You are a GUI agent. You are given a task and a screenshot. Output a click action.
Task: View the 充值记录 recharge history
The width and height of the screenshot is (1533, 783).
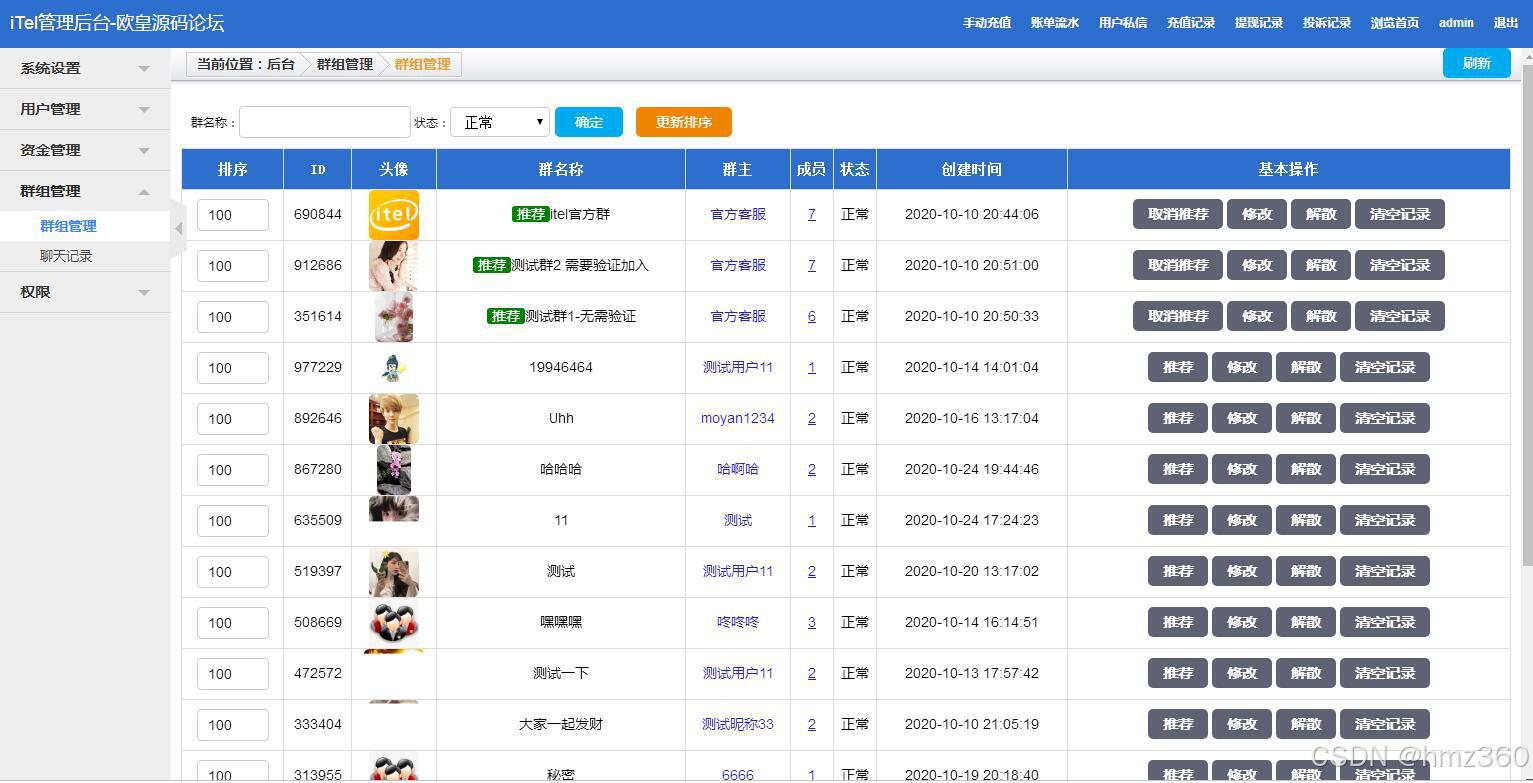pos(1190,22)
